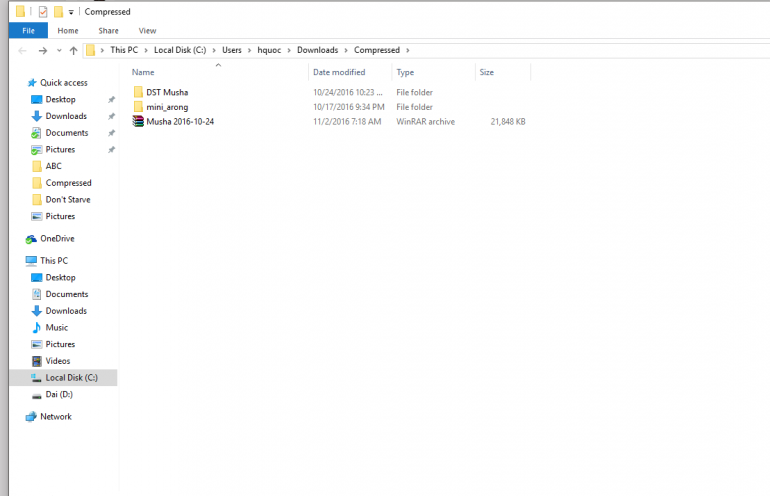The width and height of the screenshot is (770, 496).
Task: Select the Musha 2016-10-24 WinRAR archive
Action: tap(179, 122)
